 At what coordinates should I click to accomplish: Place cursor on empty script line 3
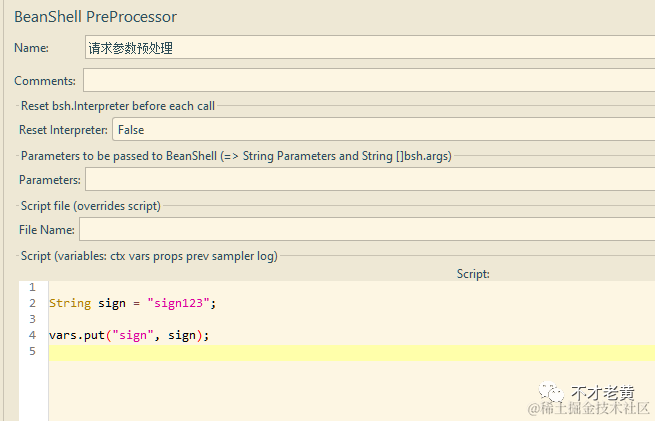click(x=352, y=319)
